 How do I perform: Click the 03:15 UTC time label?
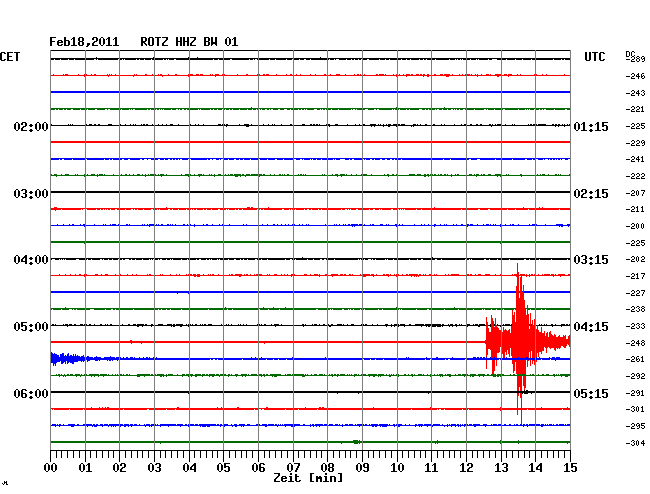click(x=591, y=260)
